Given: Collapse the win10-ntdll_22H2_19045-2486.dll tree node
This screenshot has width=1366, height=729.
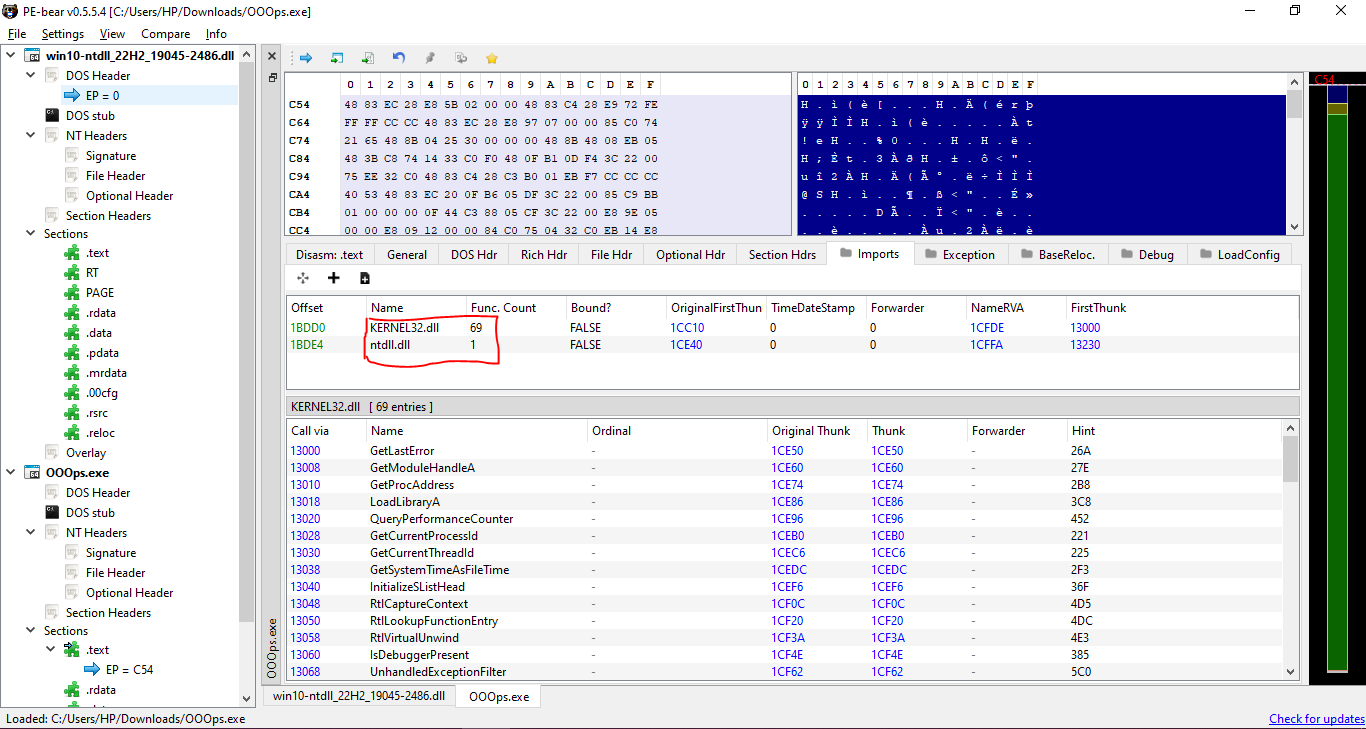Looking at the screenshot, I should coord(10,55).
